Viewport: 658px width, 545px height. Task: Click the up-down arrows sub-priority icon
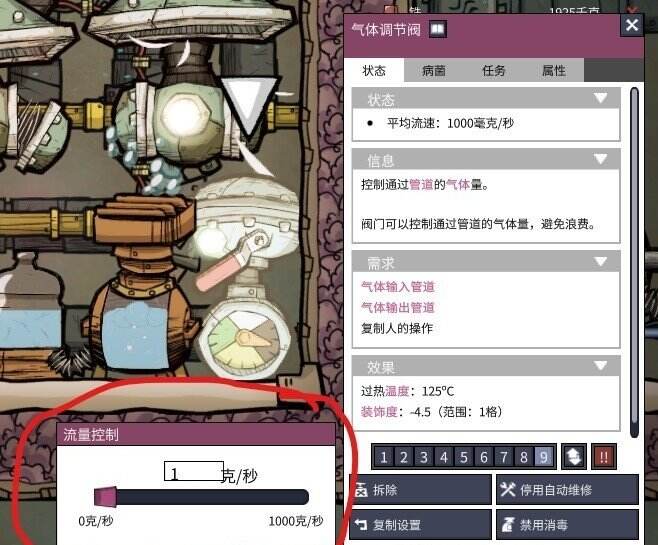pyautogui.click(x=574, y=456)
